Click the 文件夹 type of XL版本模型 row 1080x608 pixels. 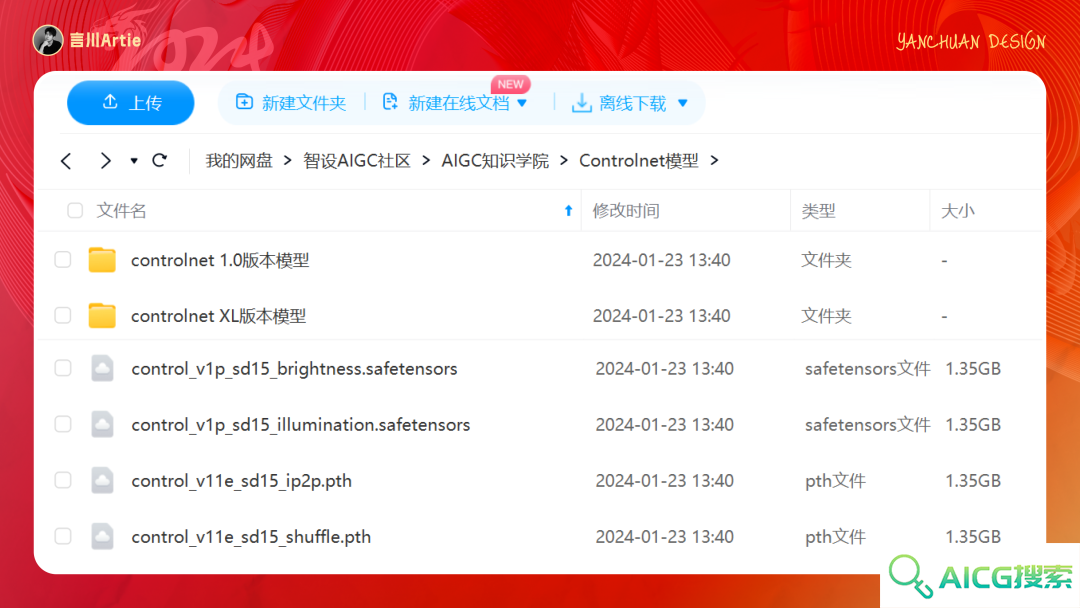[x=826, y=316]
